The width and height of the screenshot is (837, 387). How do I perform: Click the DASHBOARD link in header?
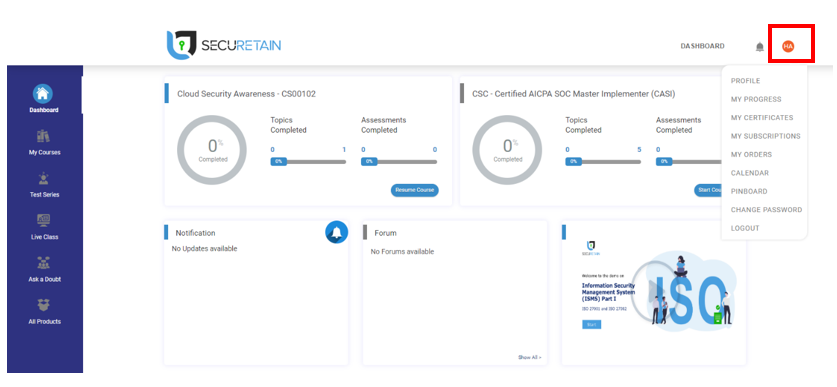click(702, 46)
